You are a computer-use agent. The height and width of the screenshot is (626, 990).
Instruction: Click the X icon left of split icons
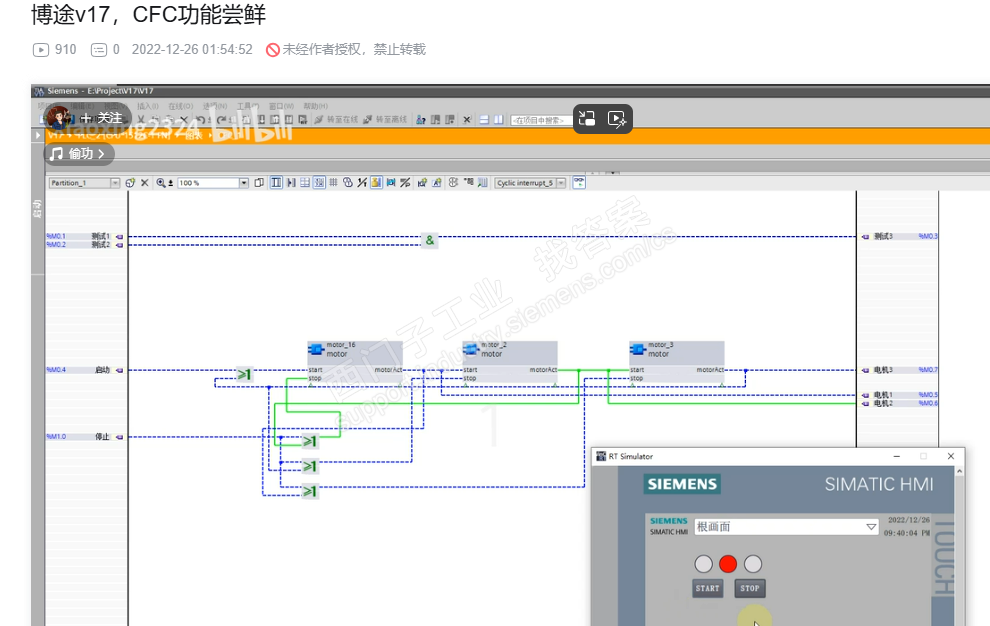(467, 119)
